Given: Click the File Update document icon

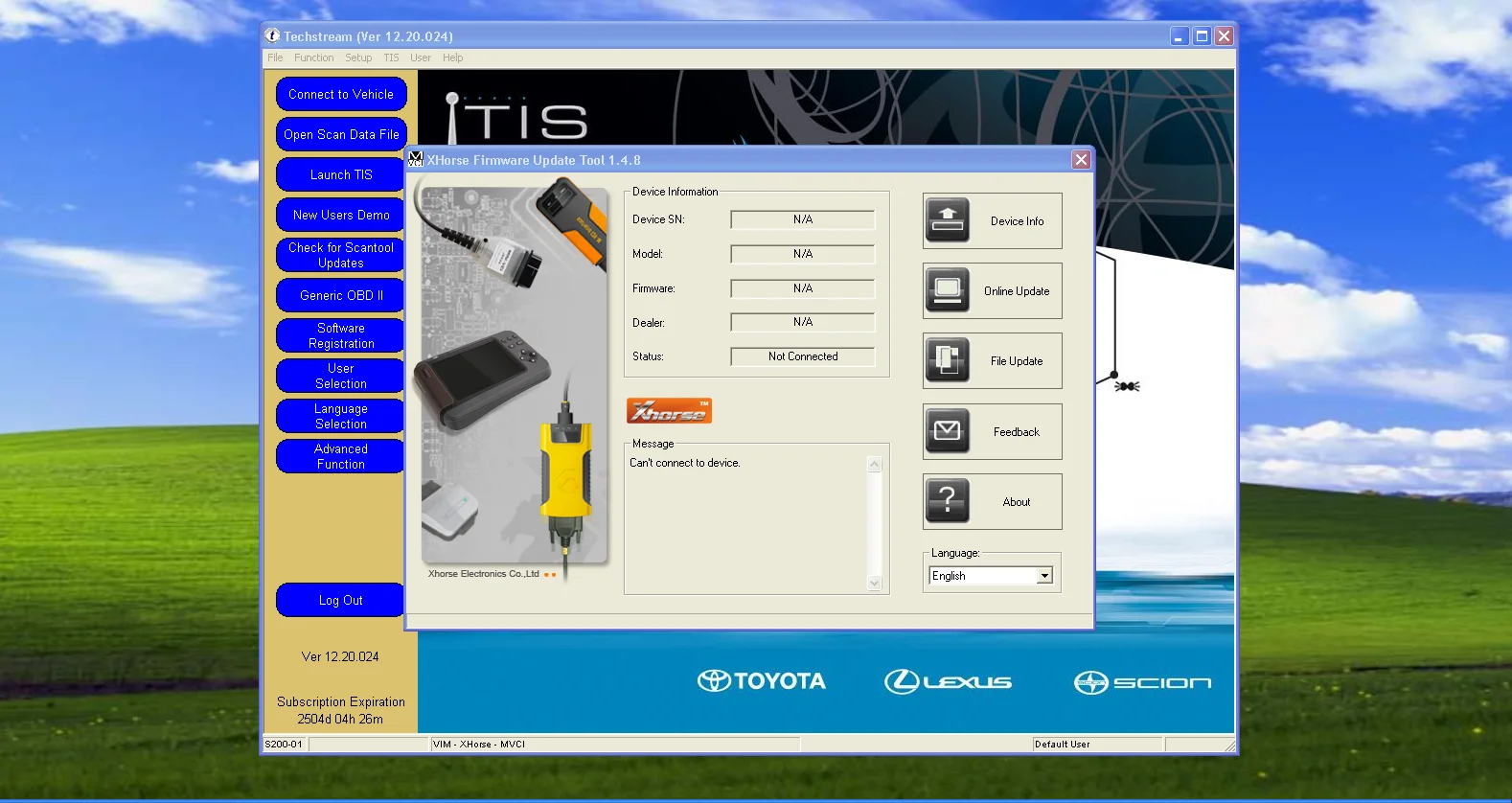Looking at the screenshot, I should [947, 360].
